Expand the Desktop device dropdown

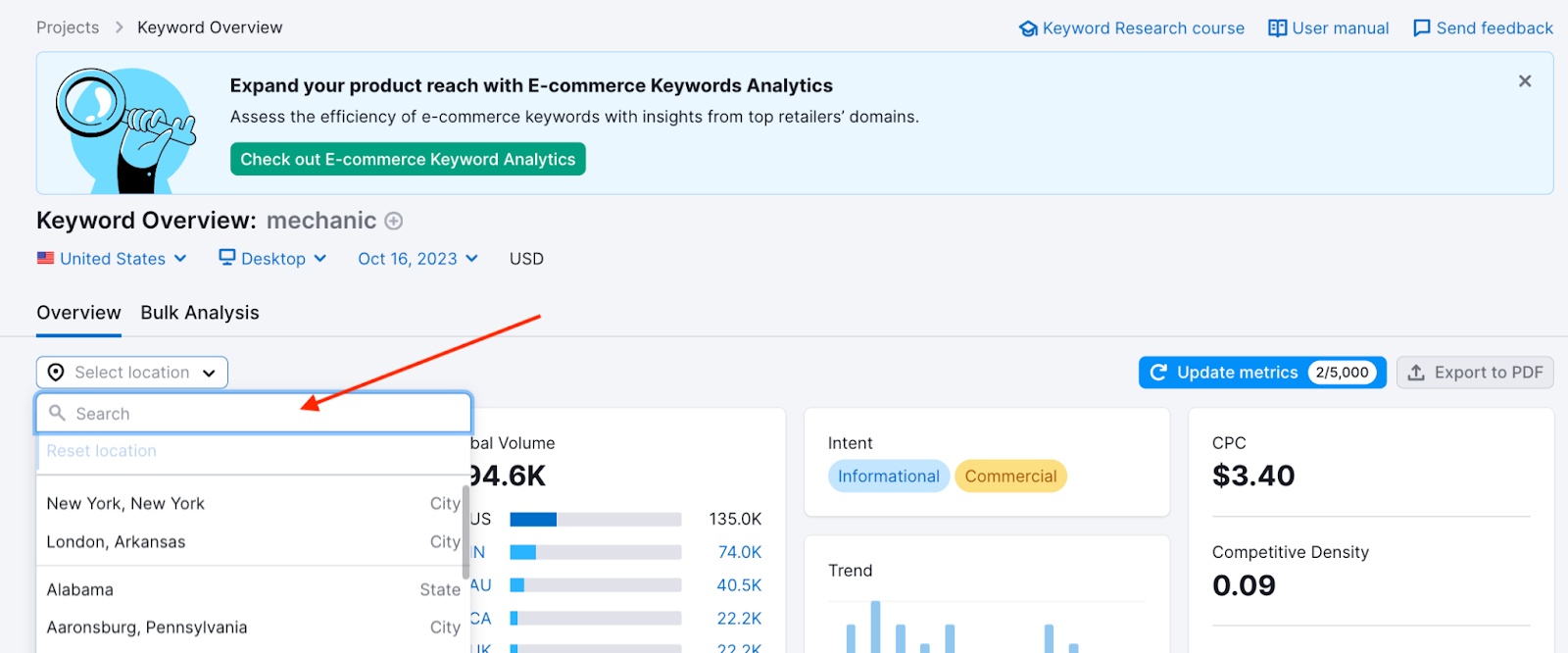pos(272,259)
